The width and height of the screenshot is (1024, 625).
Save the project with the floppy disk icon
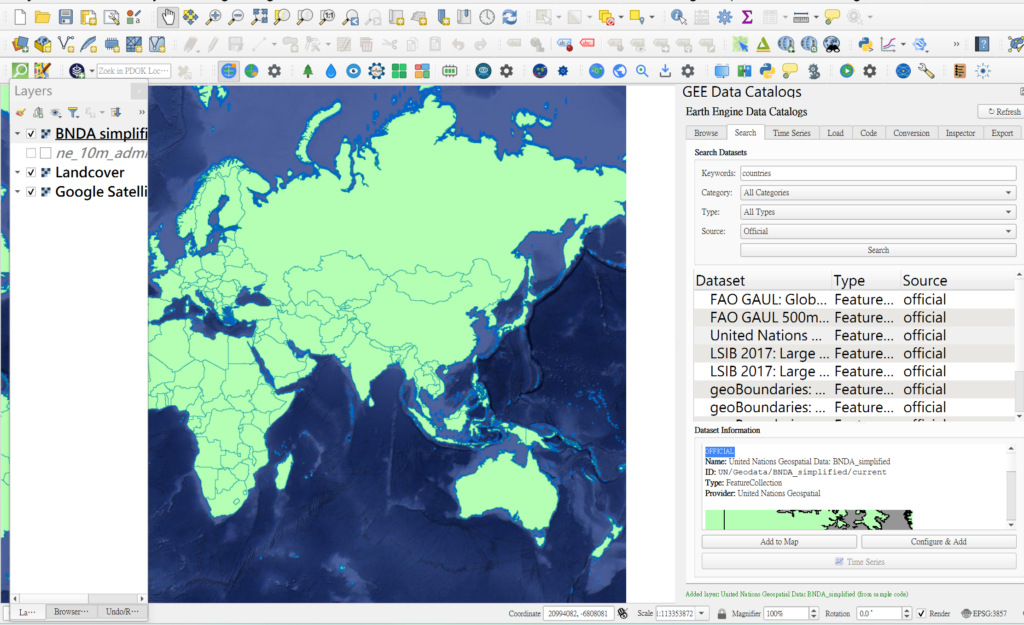(65, 17)
